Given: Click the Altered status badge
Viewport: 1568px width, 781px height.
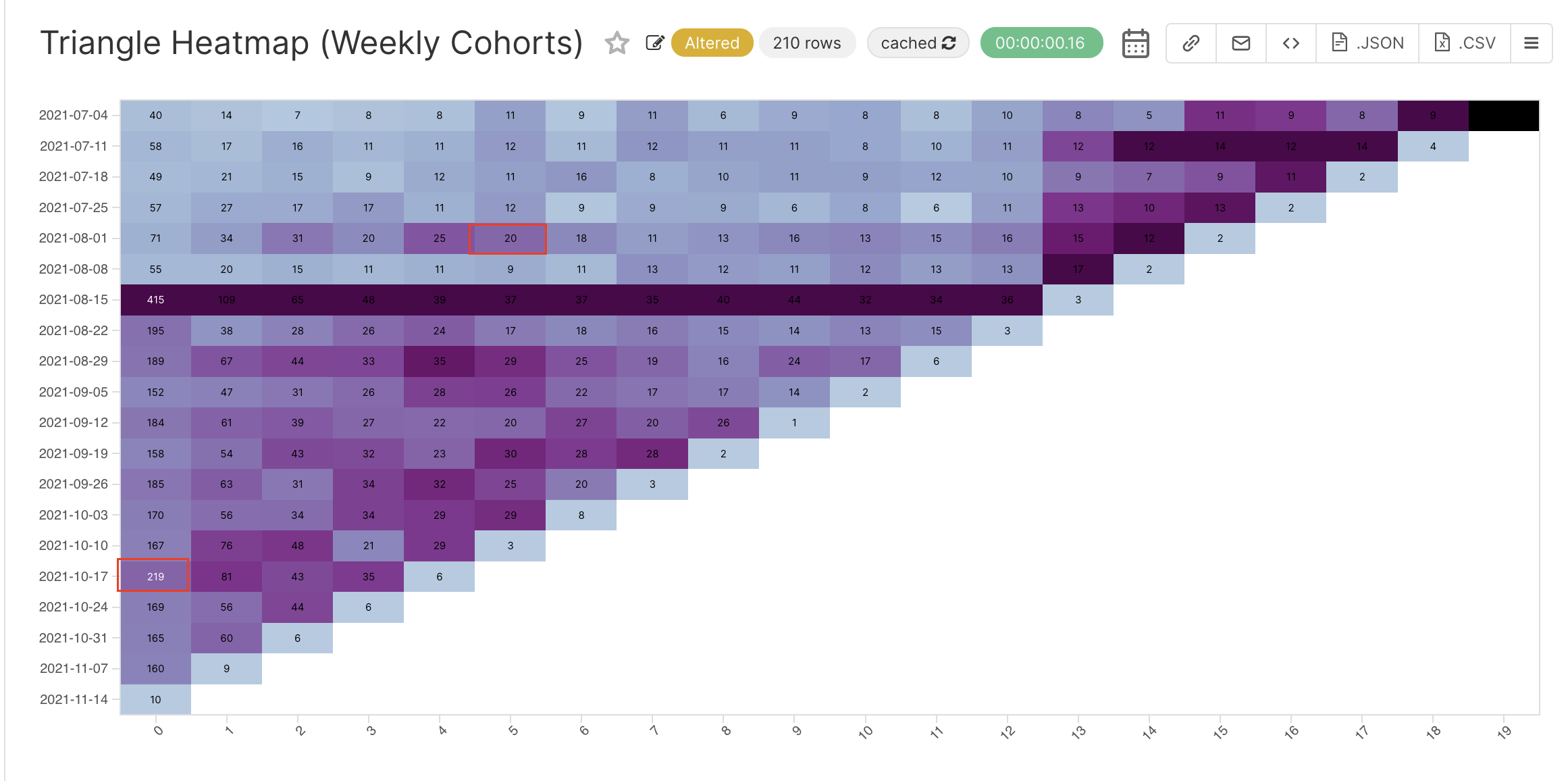Looking at the screenshot, I should pyautogui.click(x=712, y=43).
